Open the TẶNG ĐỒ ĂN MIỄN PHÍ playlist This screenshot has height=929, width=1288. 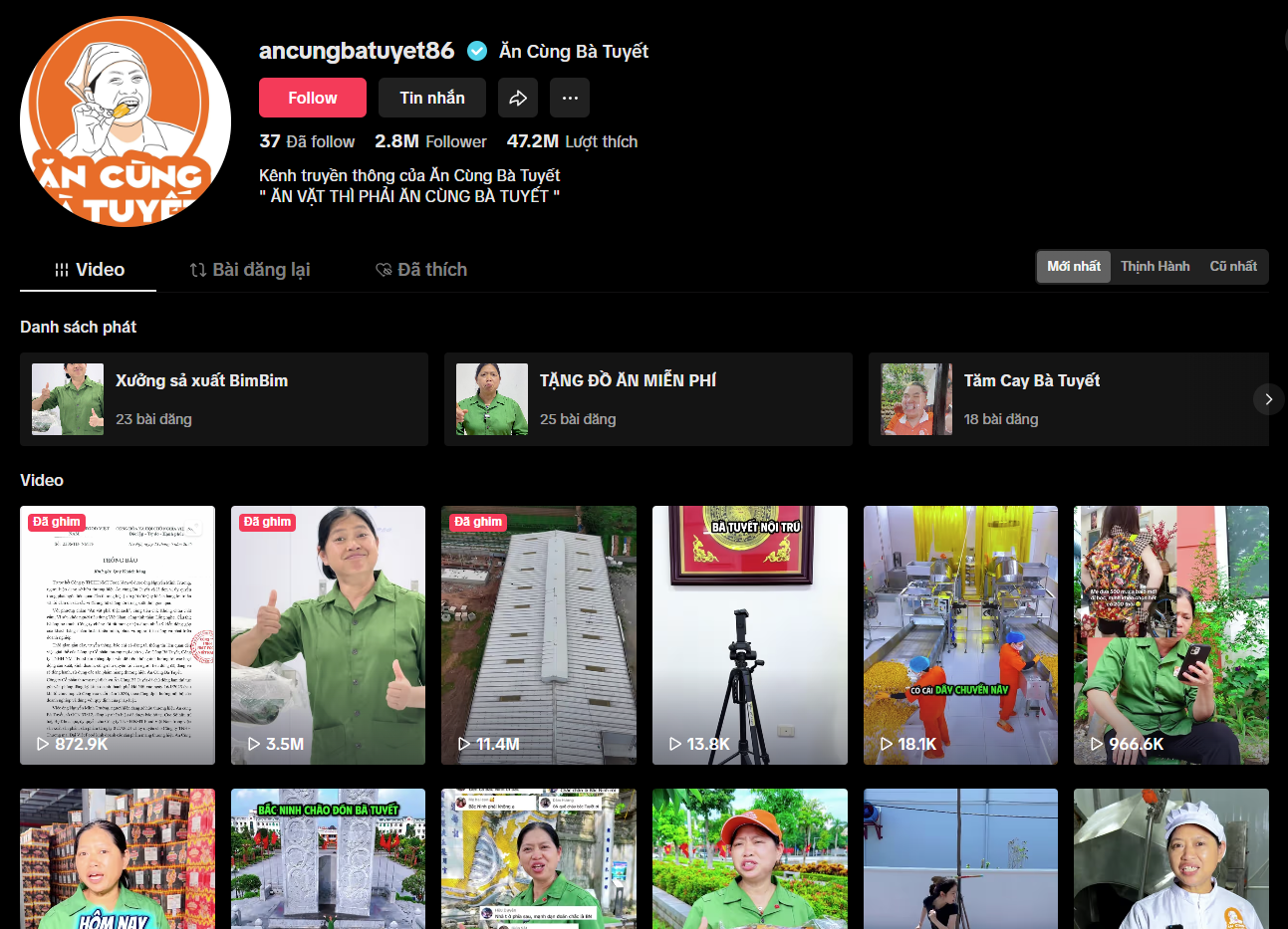(x=647, y=399)
